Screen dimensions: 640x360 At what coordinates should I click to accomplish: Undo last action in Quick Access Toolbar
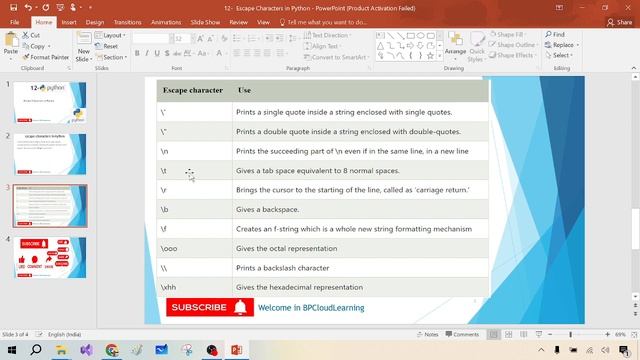click(x=28, y=7)
